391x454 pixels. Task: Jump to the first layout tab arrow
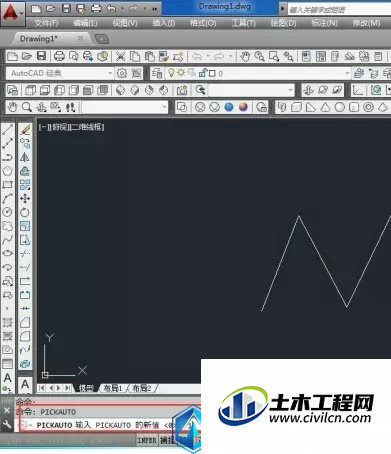[42, 388]
